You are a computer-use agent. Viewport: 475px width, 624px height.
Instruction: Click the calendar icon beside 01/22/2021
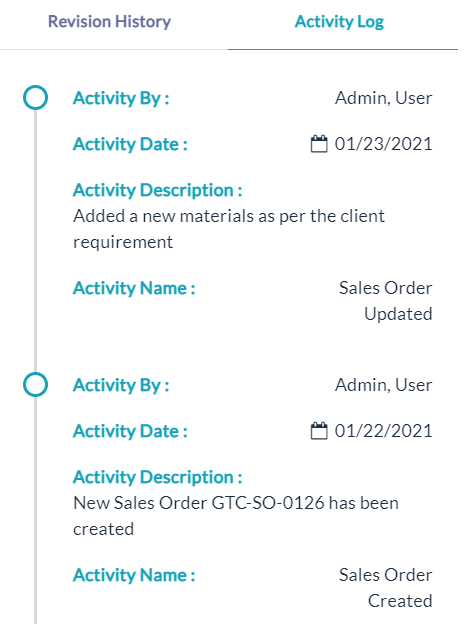tap(319, 431)
